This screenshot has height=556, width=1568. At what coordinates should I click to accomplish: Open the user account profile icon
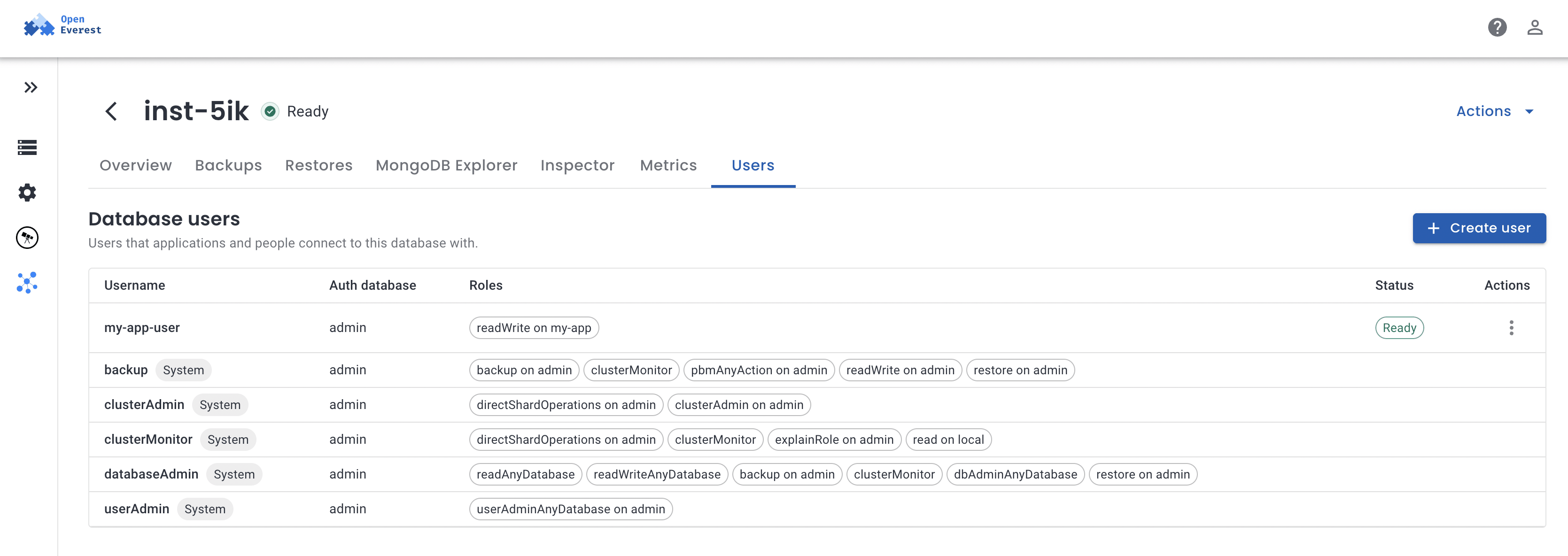1535,27
